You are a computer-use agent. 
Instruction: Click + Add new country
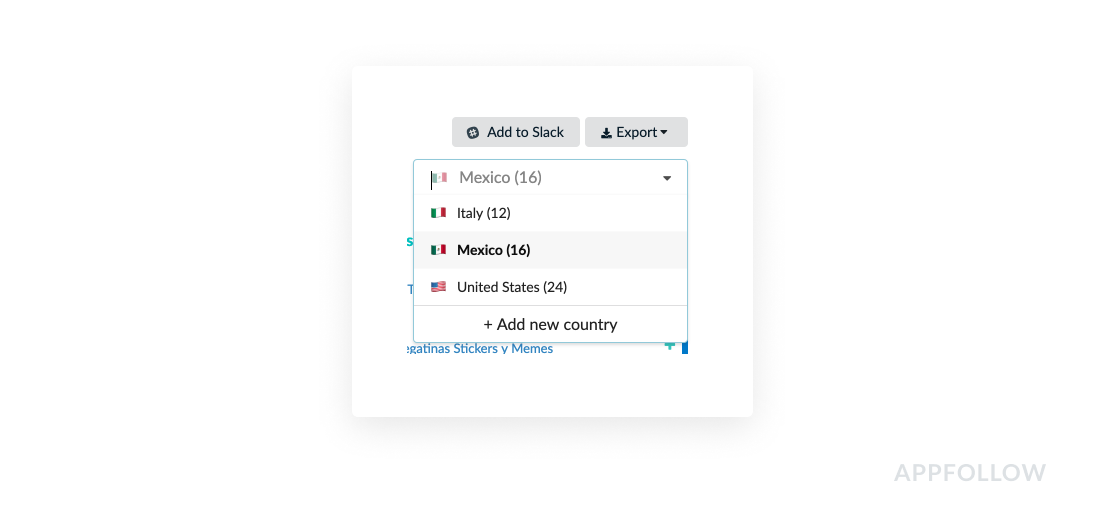(x=550, y=324)
